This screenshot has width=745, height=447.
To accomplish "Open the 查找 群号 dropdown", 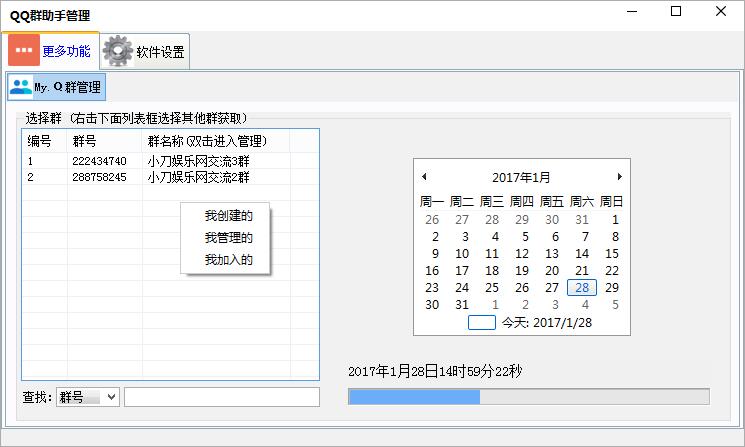I will pos(87,397).
